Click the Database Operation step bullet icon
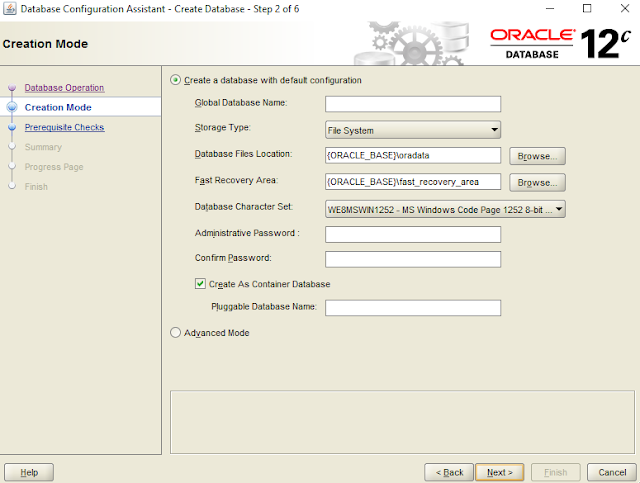 (12, 87)
